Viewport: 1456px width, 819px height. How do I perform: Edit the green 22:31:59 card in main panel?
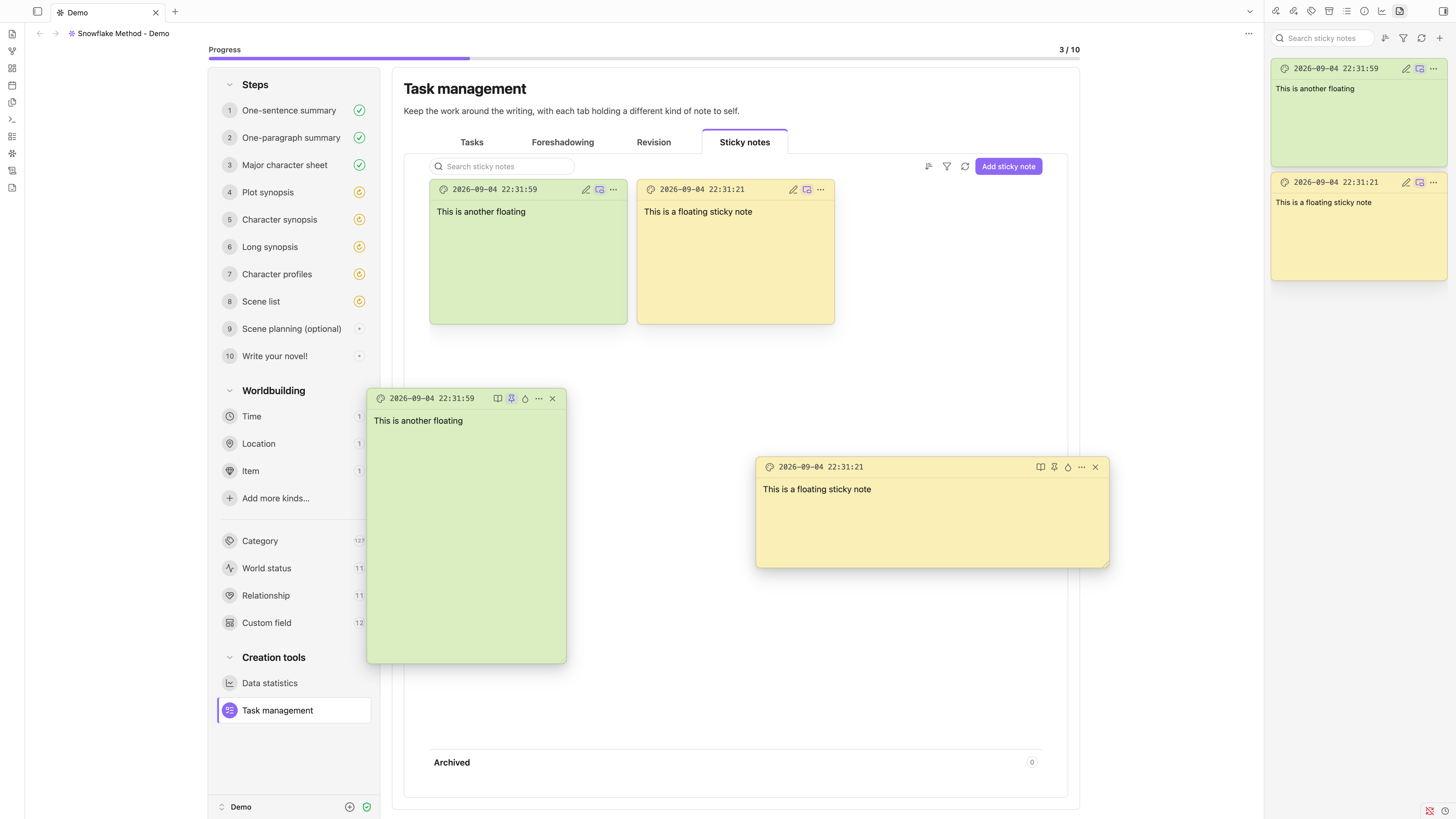click(x=586, y=189)
